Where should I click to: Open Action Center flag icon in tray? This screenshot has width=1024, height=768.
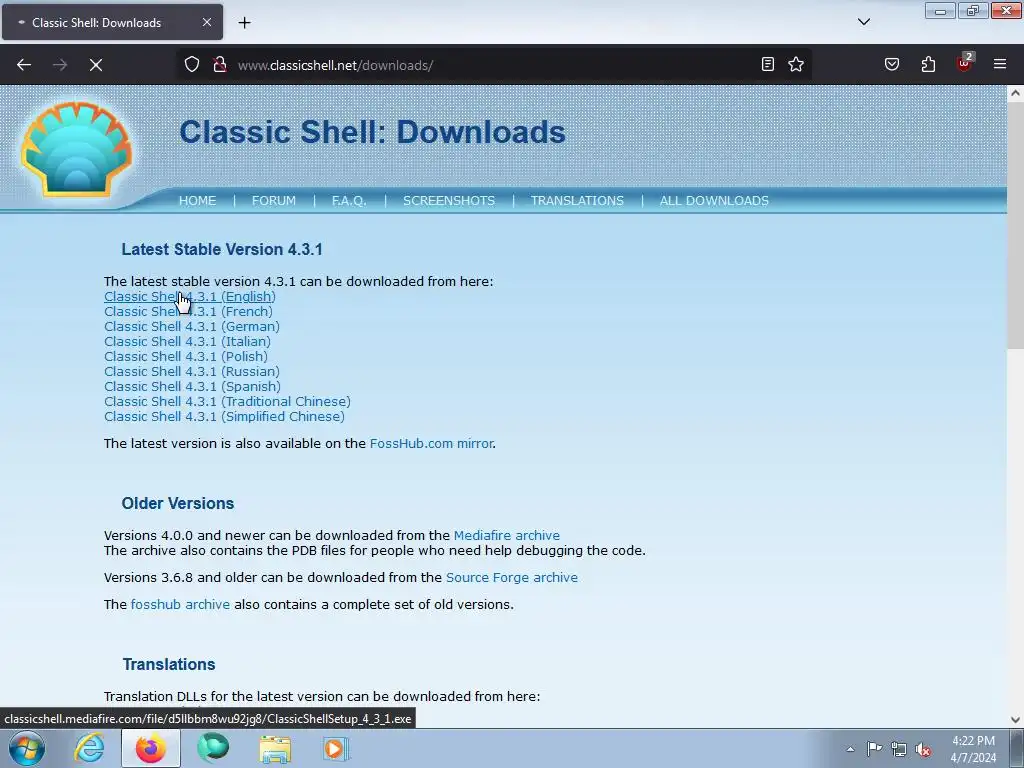coord(874,749)
